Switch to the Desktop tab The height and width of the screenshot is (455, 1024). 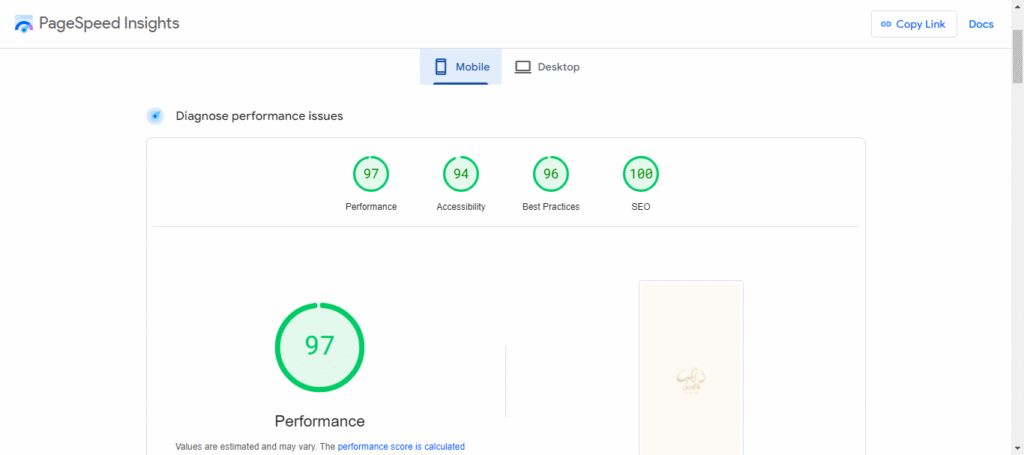pyautogui.click(x=547, y=67)
